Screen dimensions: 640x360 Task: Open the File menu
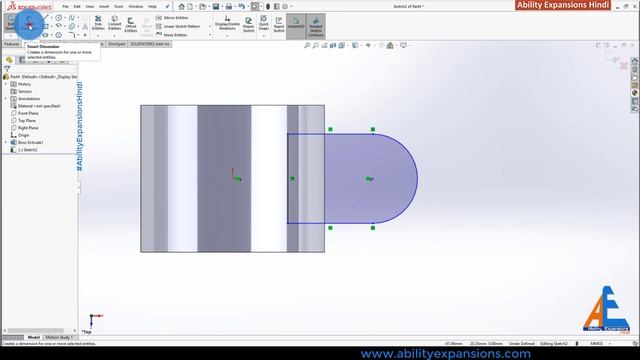point(65,7)
